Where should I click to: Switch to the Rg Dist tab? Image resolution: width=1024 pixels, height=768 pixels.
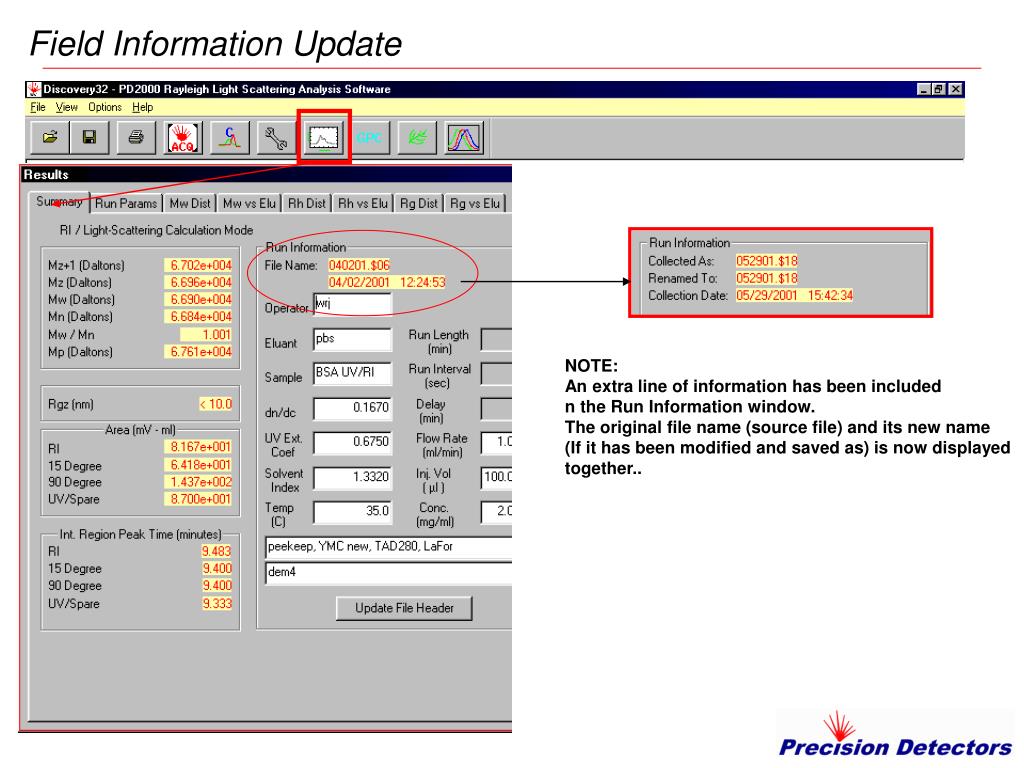tap(419, 204)
